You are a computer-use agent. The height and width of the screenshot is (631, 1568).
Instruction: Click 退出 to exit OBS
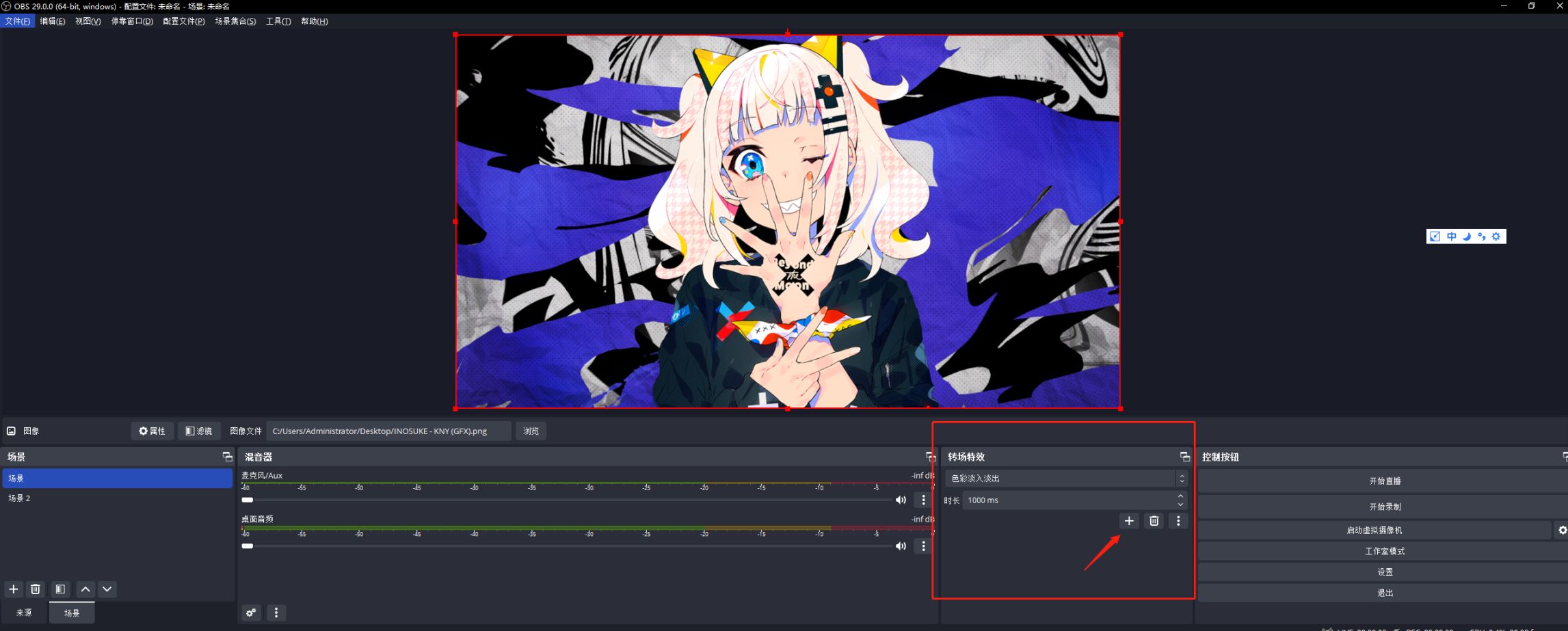point(1384,593)
